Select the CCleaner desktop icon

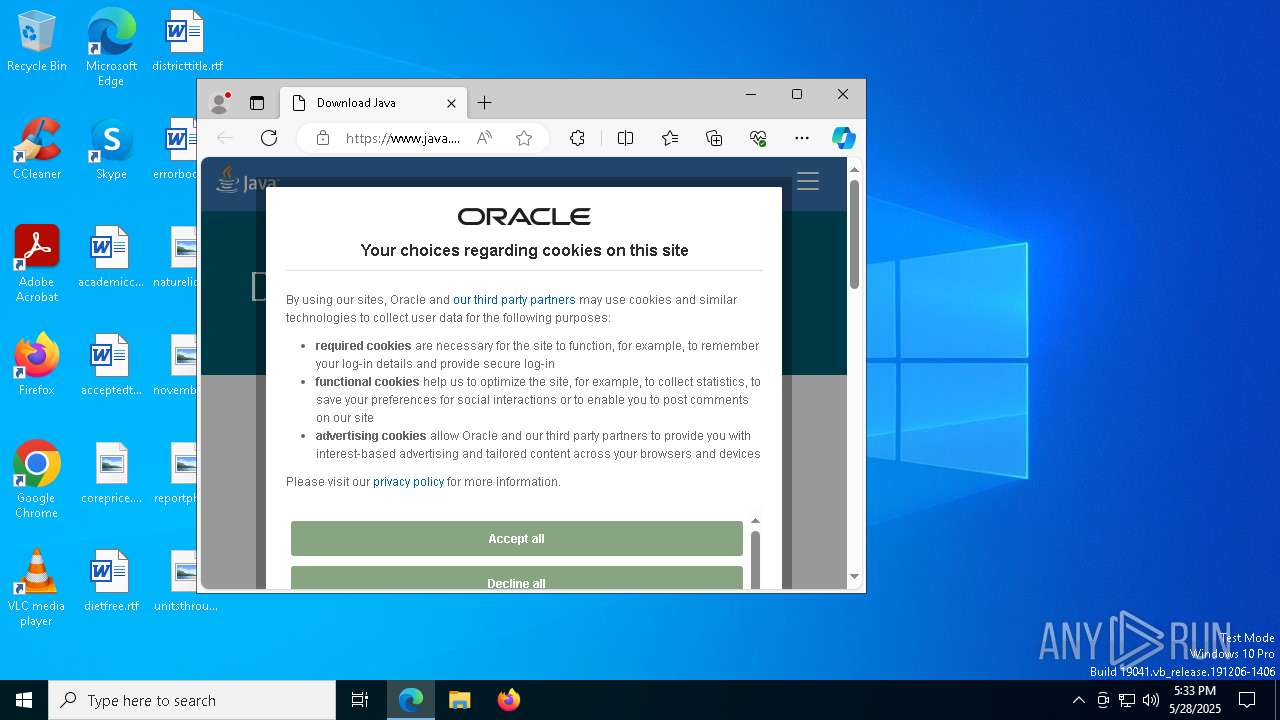click(x=37, y=150)
